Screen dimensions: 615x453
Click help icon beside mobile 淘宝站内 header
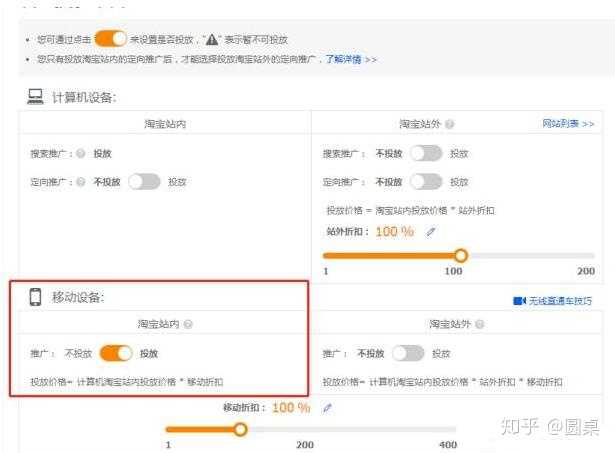click(188, 324)
